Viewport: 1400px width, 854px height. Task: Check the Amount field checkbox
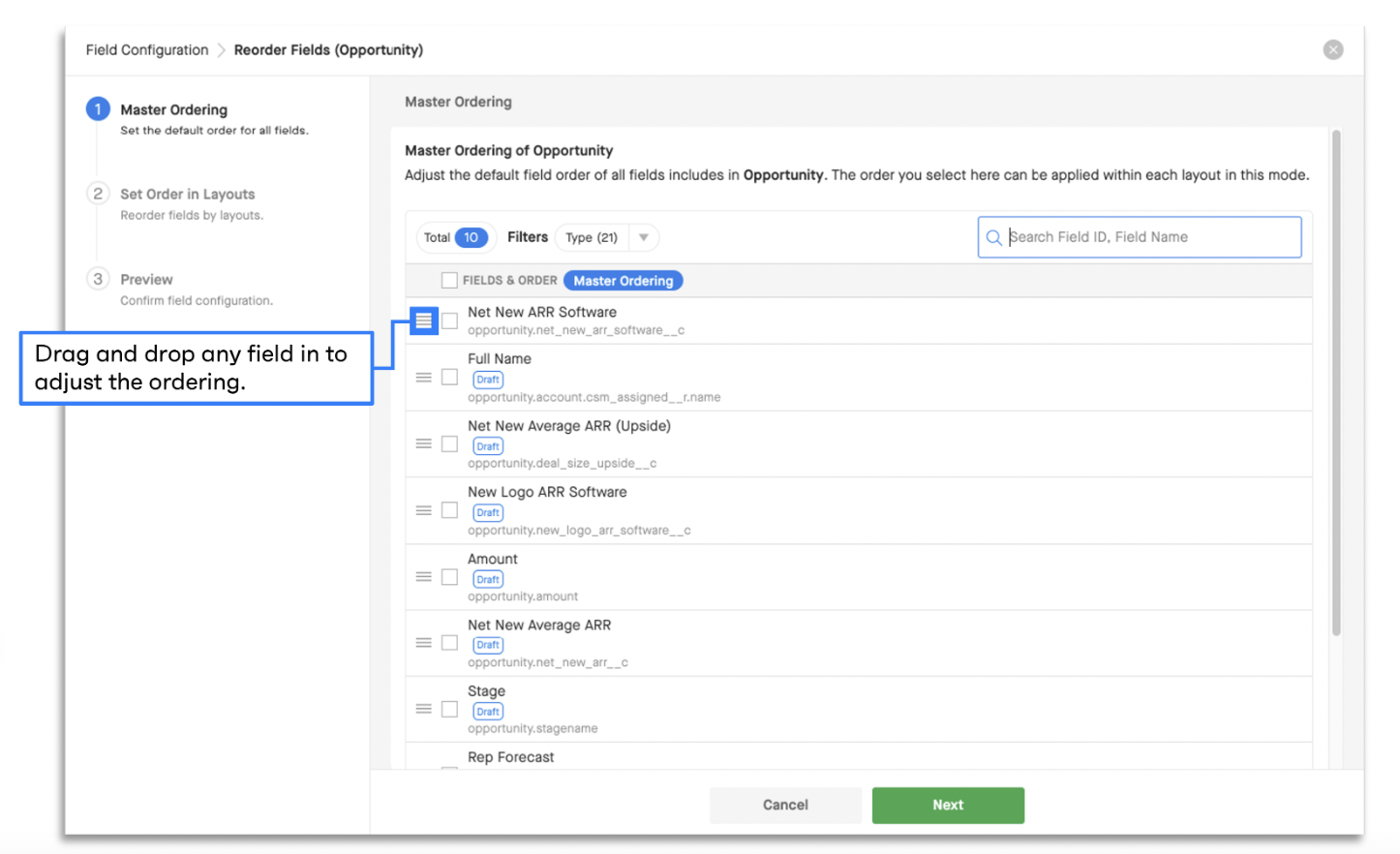[x=449, y=577]
